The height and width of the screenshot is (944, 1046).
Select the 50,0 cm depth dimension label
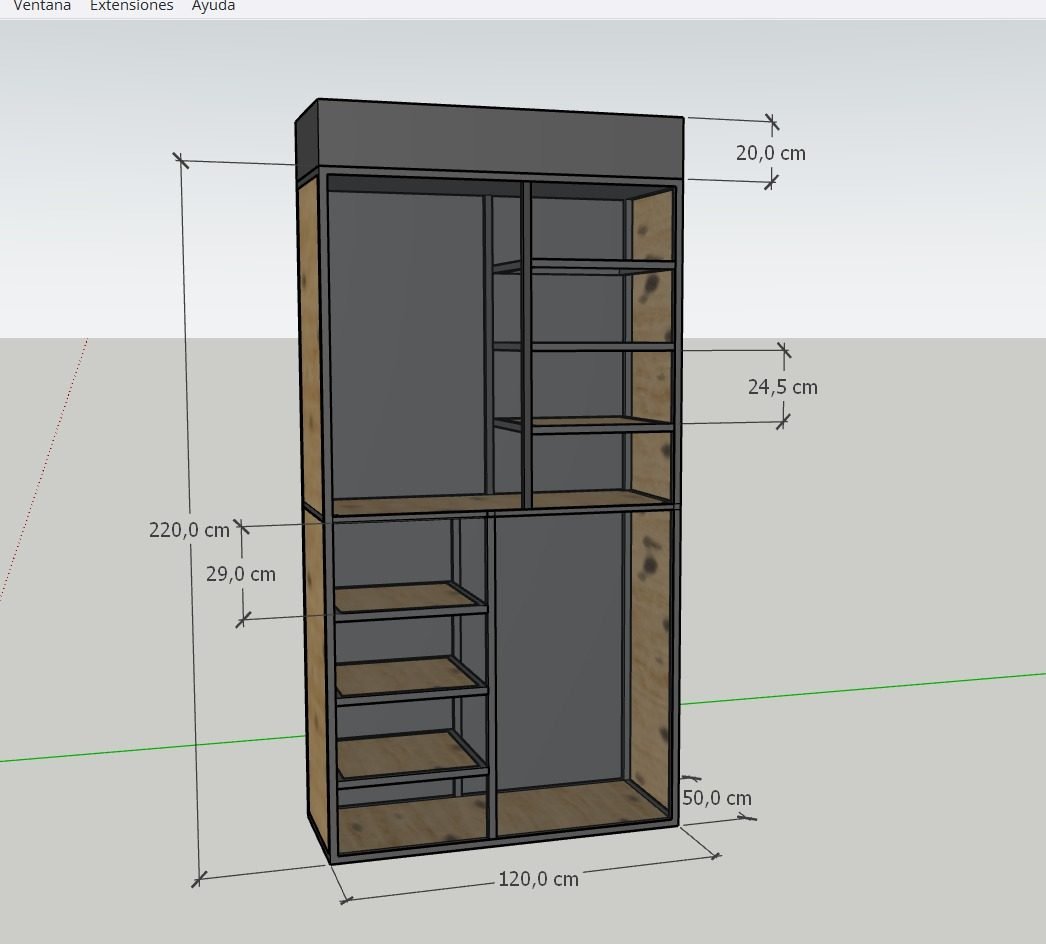717,798
